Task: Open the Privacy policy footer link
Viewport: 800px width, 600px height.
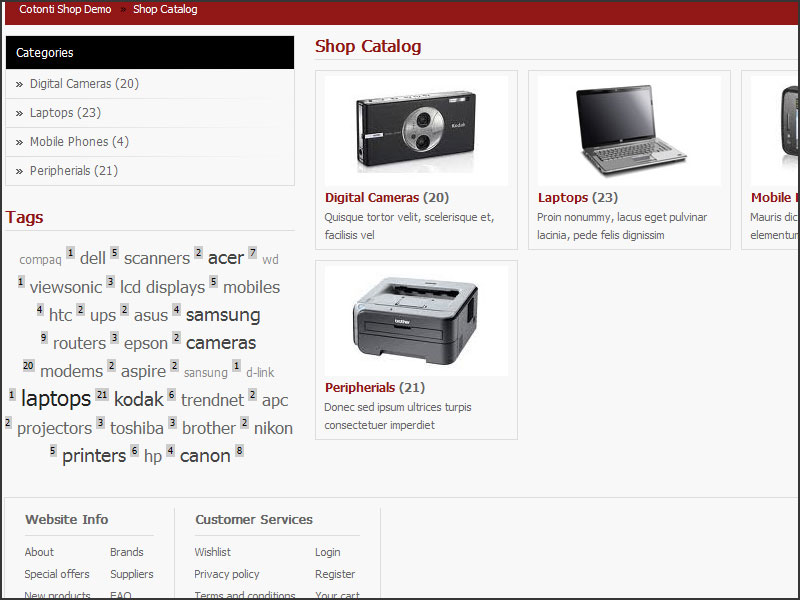Action: (227, 574)
